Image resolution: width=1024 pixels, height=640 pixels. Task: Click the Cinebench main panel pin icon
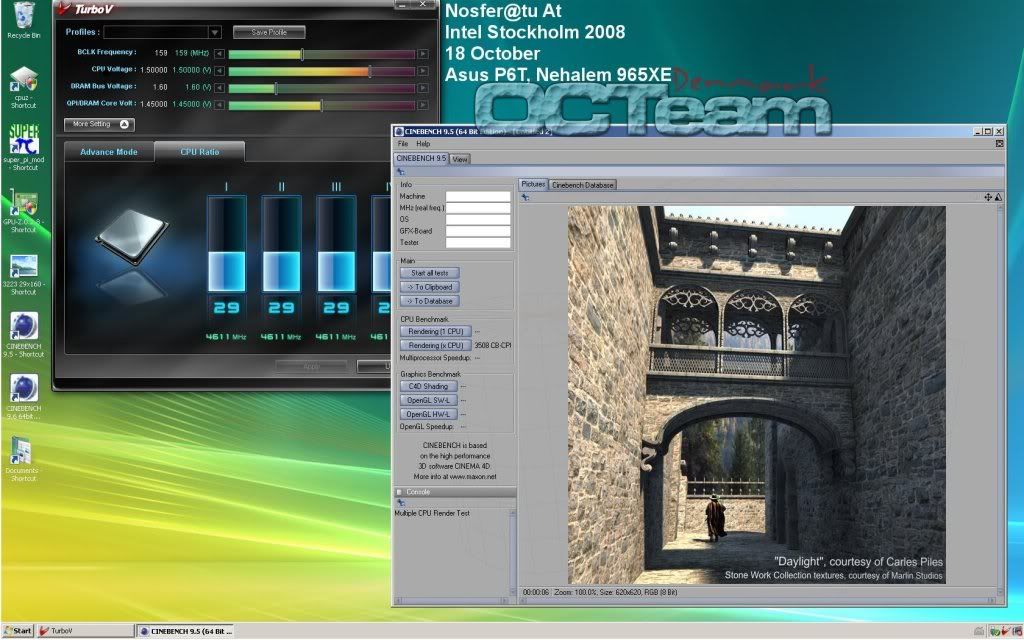[x=400, y=172]
